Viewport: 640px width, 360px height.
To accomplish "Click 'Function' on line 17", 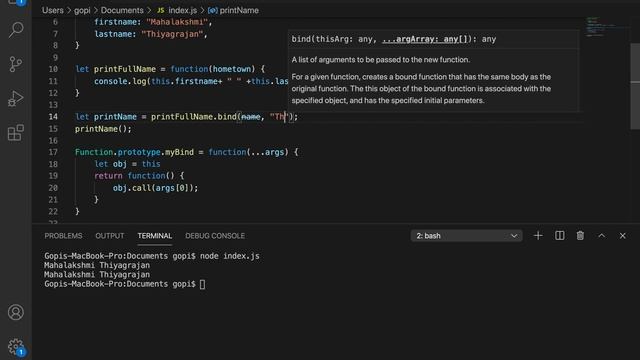I will click(x=94, y=152).
